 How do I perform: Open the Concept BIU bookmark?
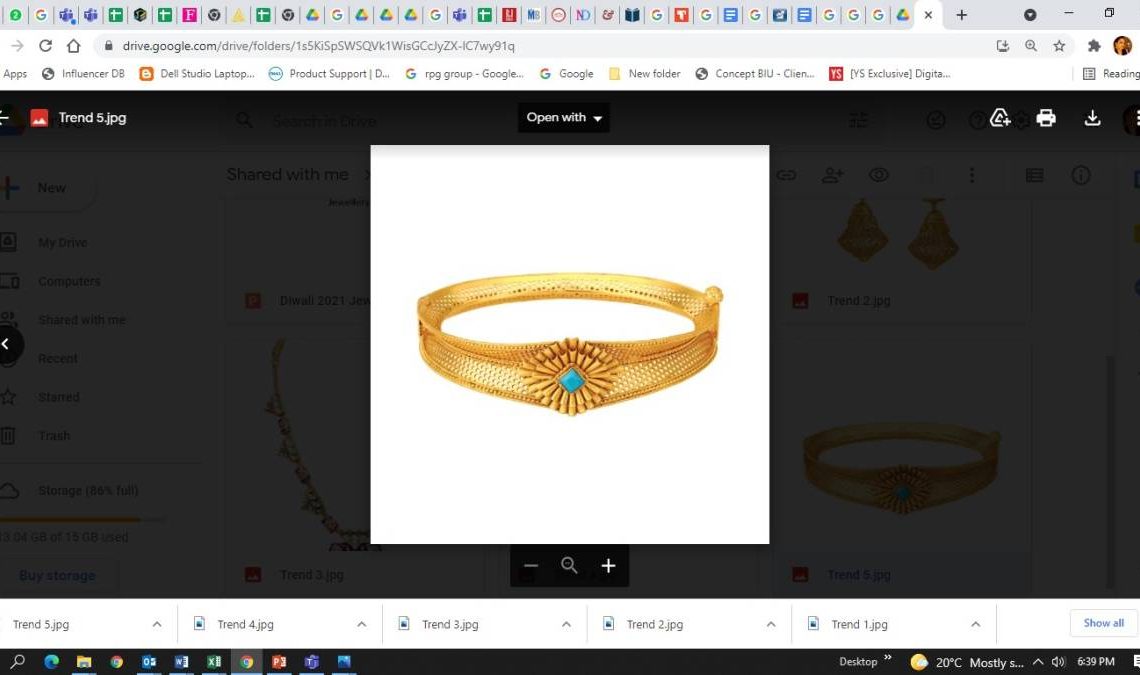[x=755, y=73]
